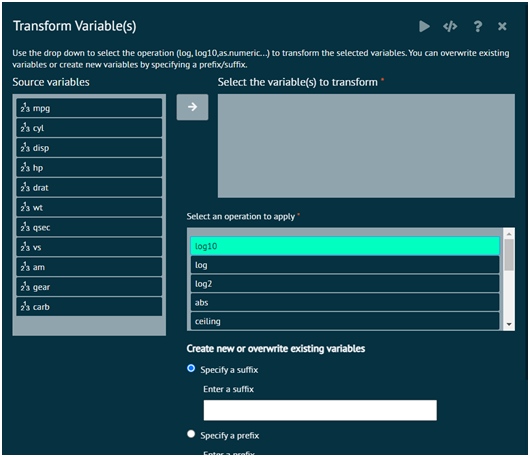Choose the qsec source variable

89,227
